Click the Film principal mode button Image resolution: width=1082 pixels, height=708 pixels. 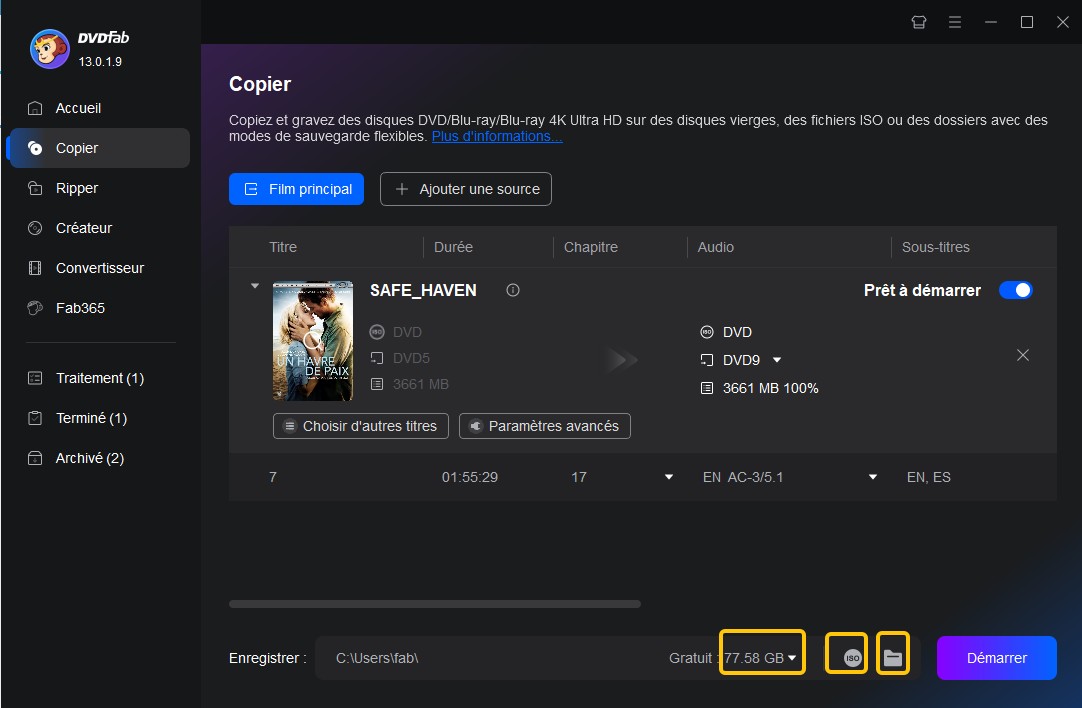(x=296, y=189)
